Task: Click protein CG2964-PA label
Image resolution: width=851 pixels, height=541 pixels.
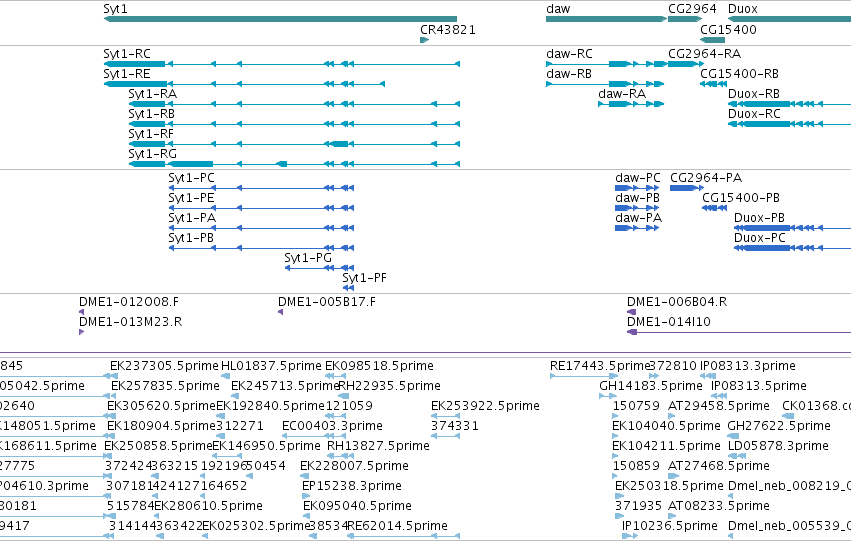Action: pyautogui.click(x=706, y=178)
